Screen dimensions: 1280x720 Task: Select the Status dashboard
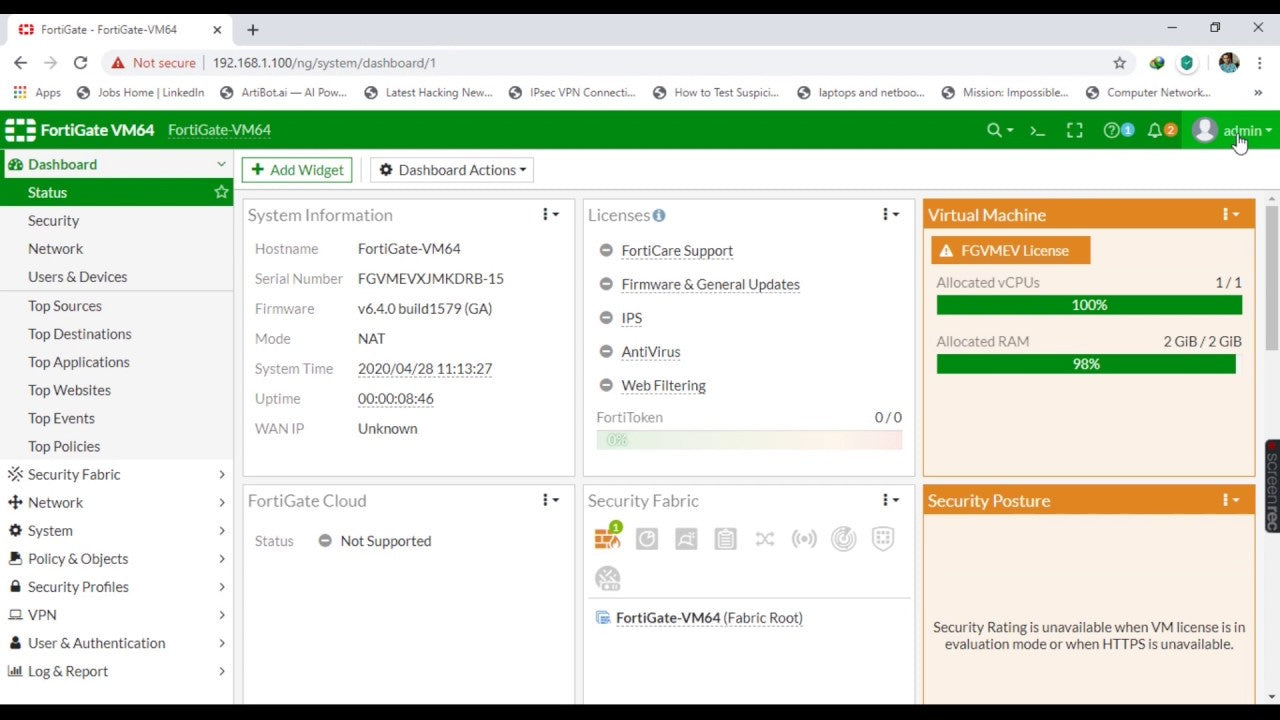coord(116,192)
